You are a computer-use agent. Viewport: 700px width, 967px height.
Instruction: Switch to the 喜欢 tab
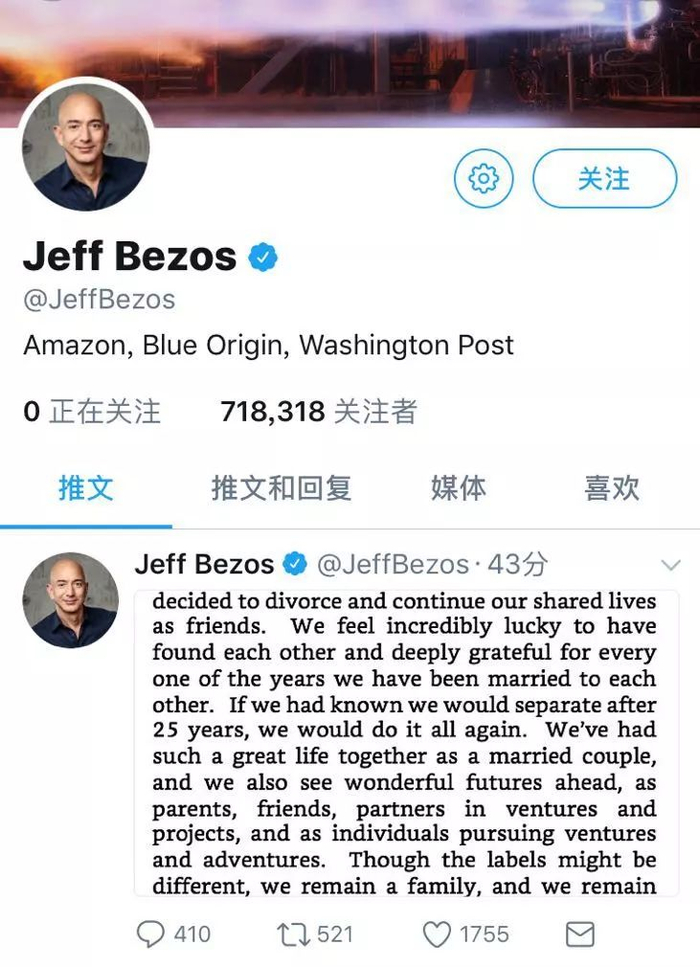point(611,488)
